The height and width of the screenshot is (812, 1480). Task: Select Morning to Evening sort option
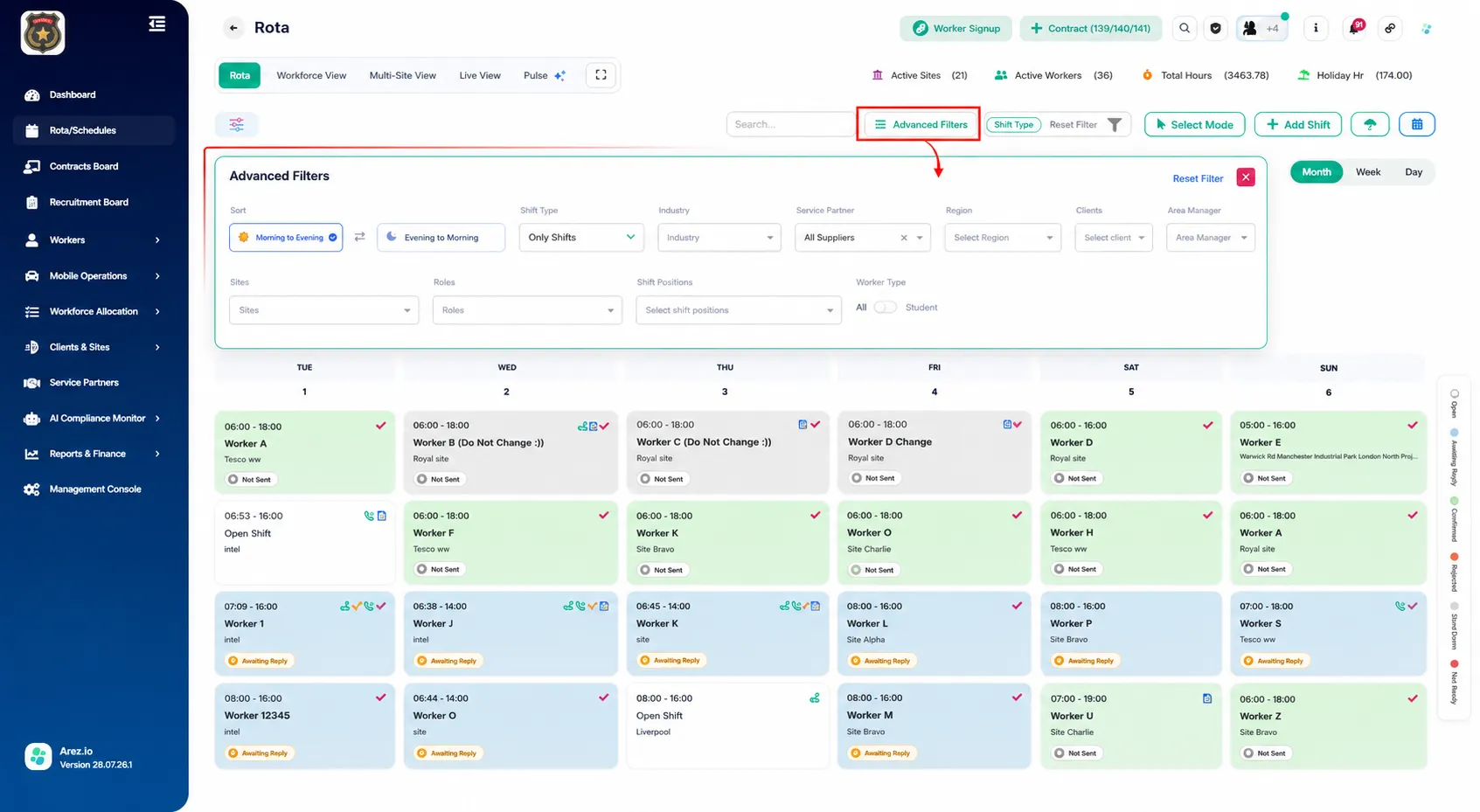pyautogui.click(x=286, y=237)
